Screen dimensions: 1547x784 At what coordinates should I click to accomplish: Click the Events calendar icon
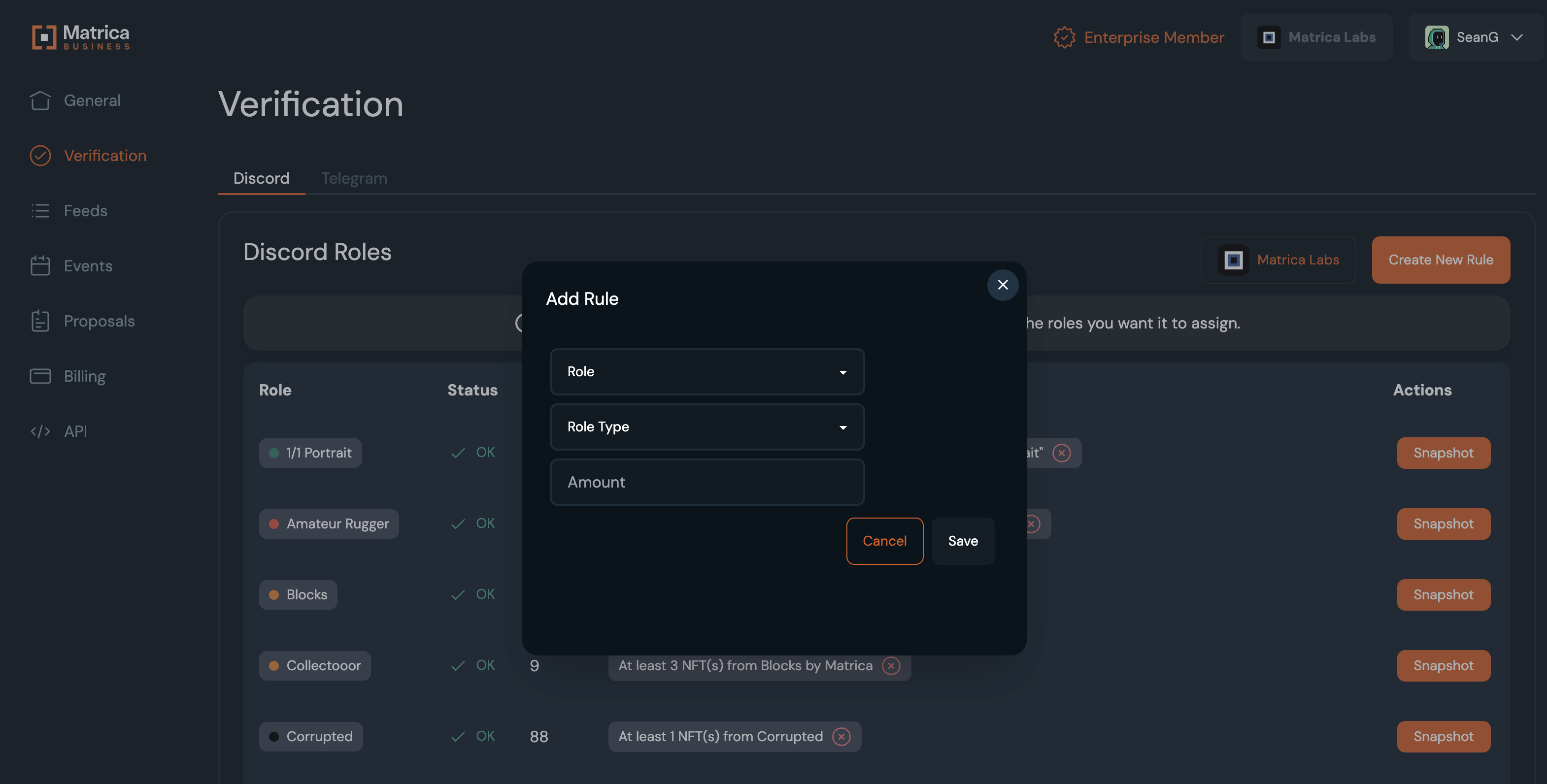pyautogui.click(x=40, y=266)
